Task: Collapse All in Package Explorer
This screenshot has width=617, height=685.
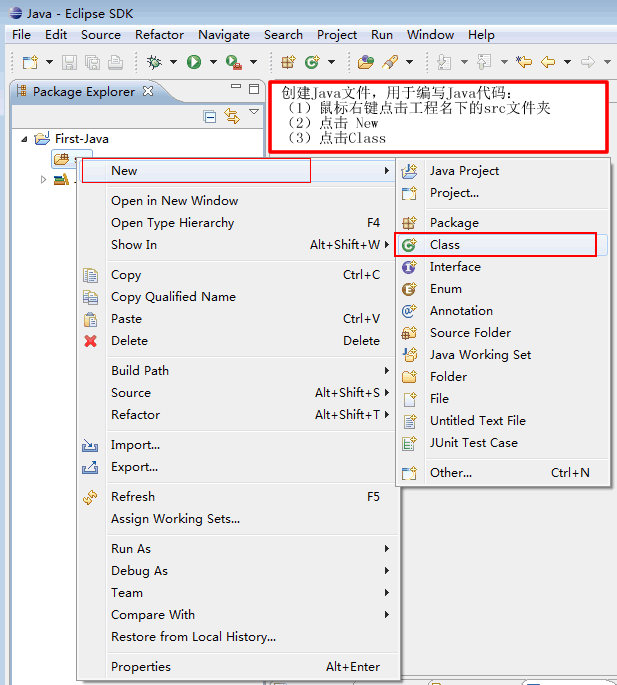Action: [210, 117]
